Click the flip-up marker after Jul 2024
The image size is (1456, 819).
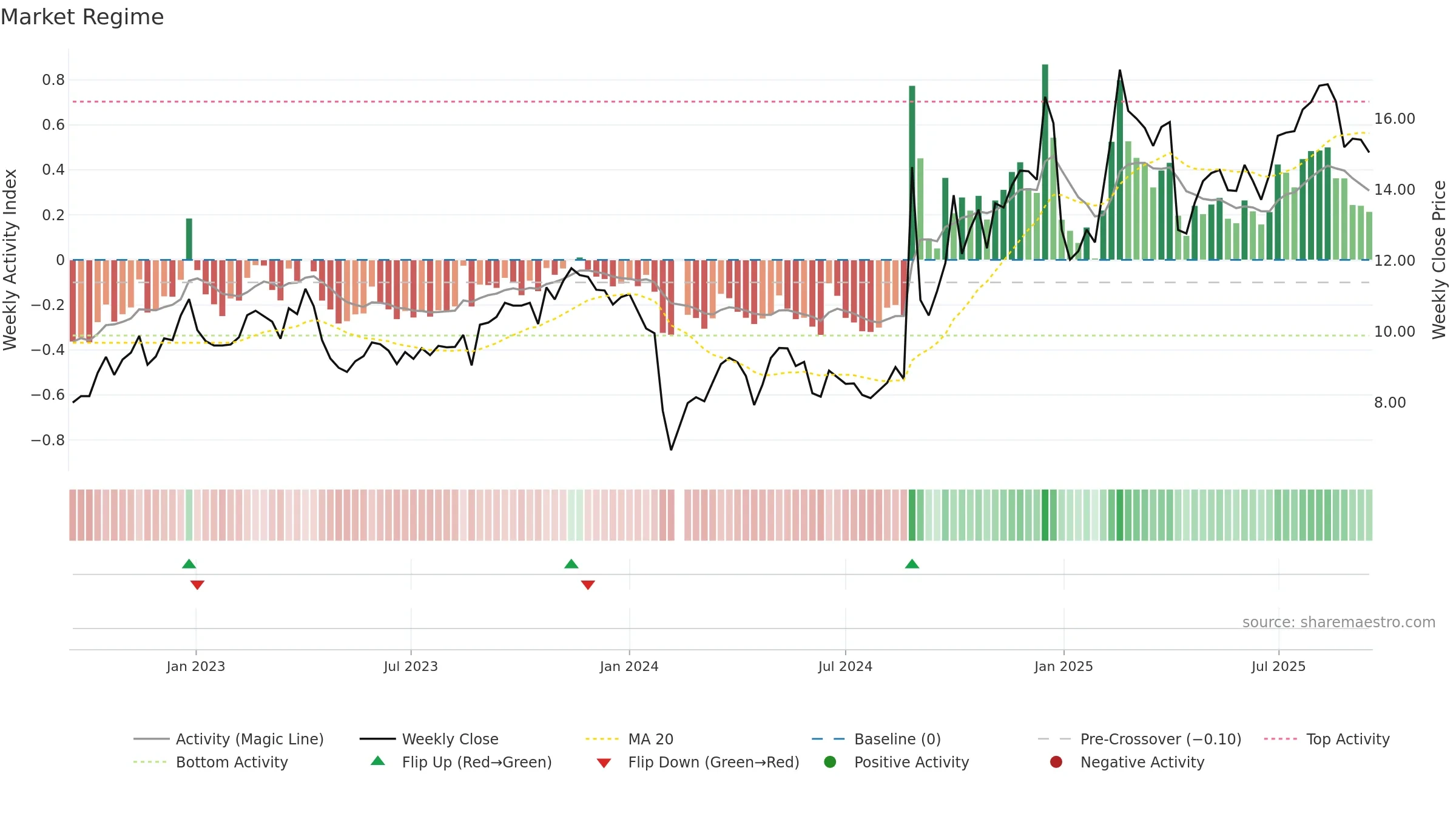pos(912,564)
